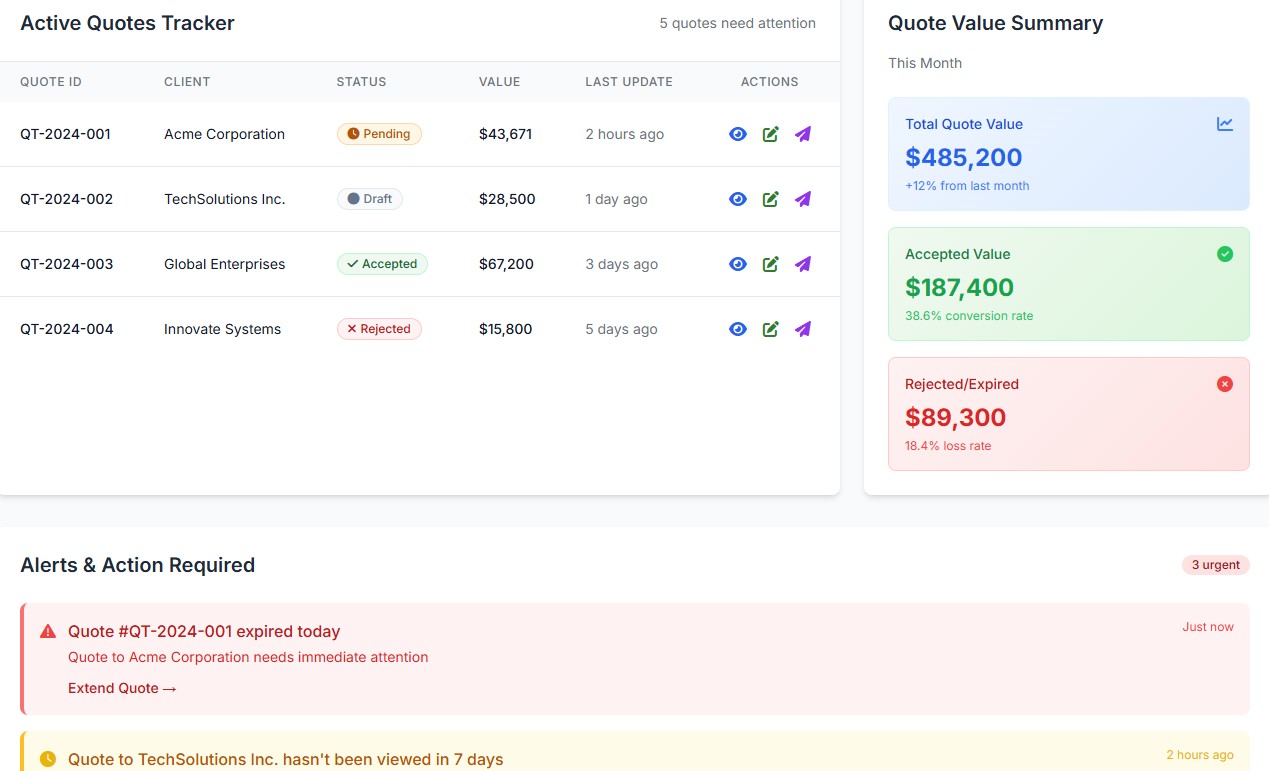
Task: Click the $43,671 value cell
Action: [505, 134]
